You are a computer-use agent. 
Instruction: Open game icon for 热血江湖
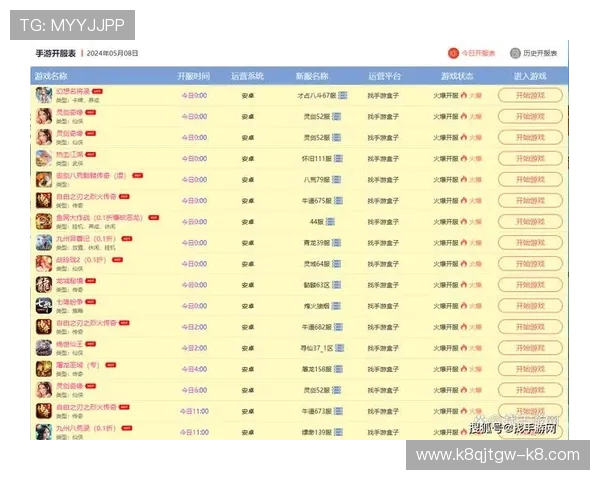pyautogui.click(x=44, y=158)
